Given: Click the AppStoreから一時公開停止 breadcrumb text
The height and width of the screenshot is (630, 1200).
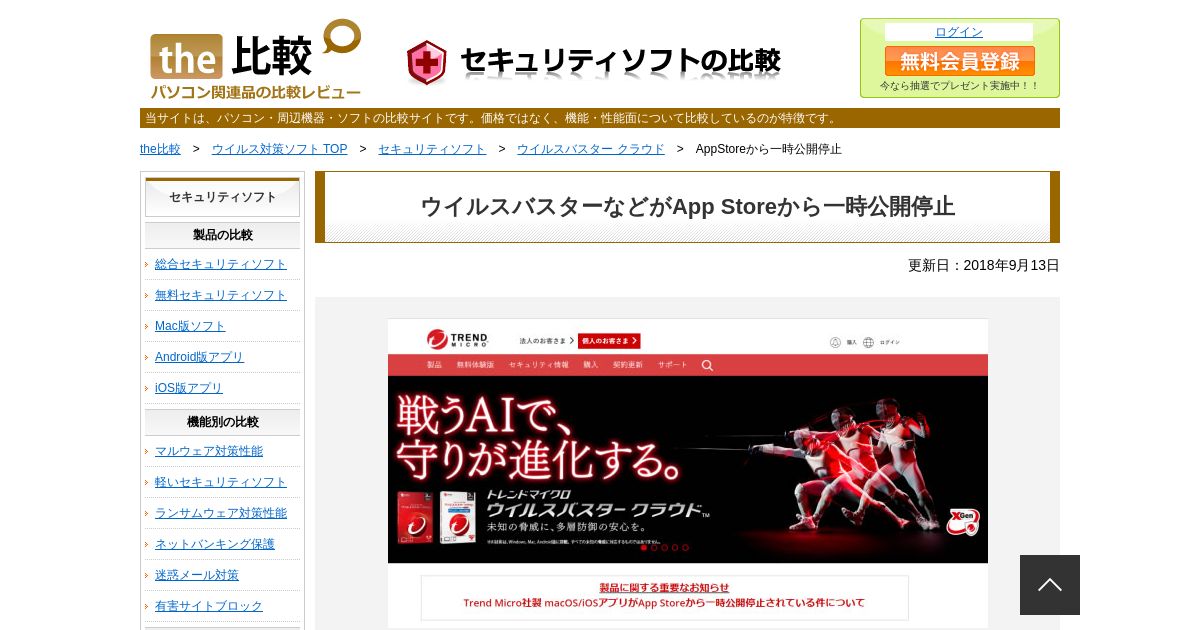Looking at the screenshot, I should [x=768, y=149].
